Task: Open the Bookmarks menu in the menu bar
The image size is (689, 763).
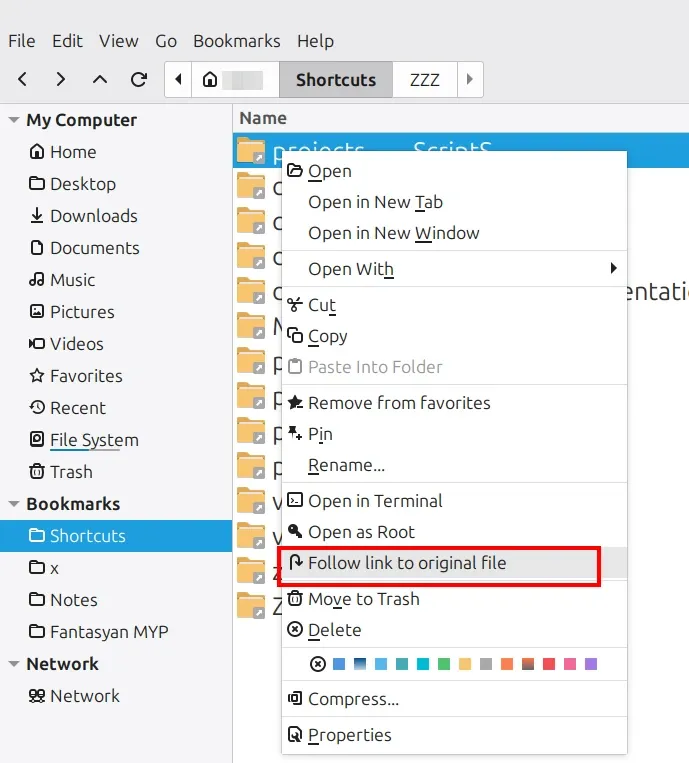Action: pyautogui.click(x=236, y=41)
